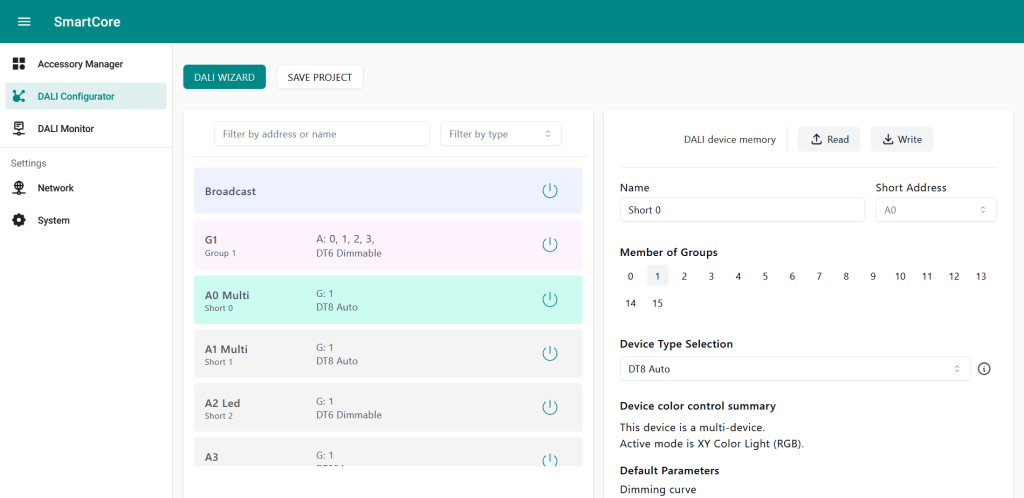This screenshot has width=1024, height=498.
Task: Toggle power for A0 Multi device
Action: [549, 299]
